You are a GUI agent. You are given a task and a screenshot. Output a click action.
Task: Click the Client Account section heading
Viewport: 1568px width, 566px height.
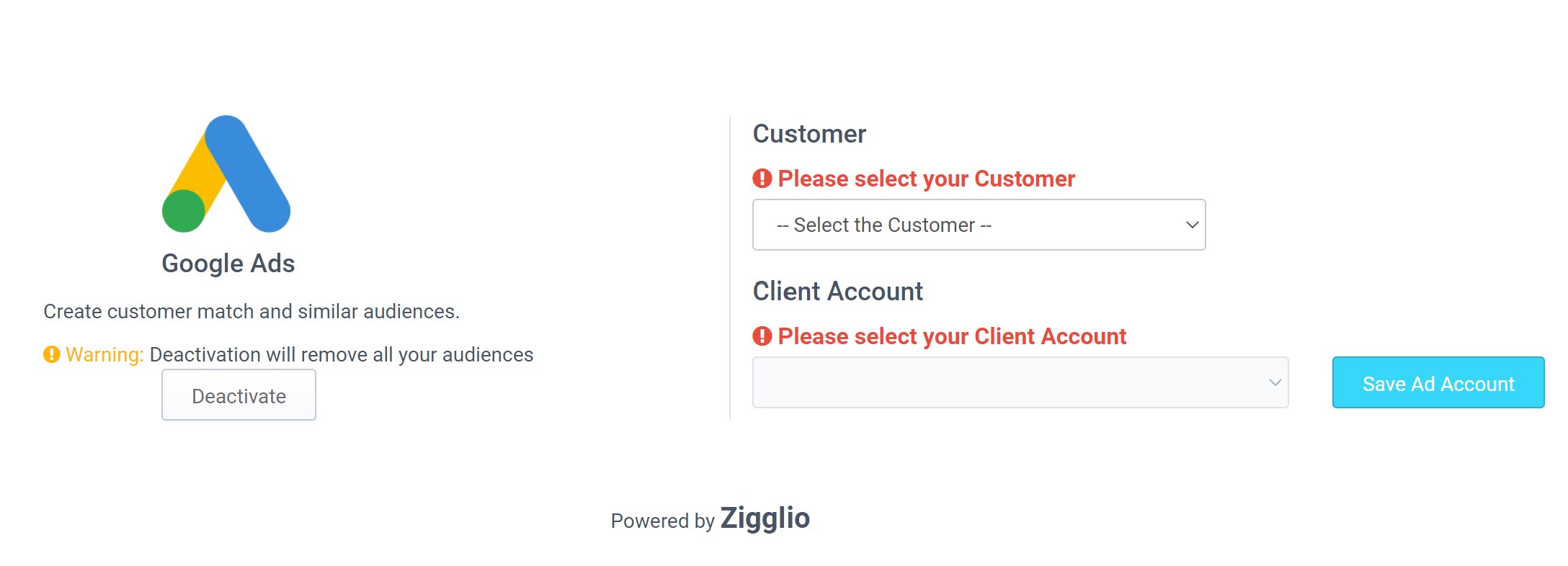[x=837, y=292]
